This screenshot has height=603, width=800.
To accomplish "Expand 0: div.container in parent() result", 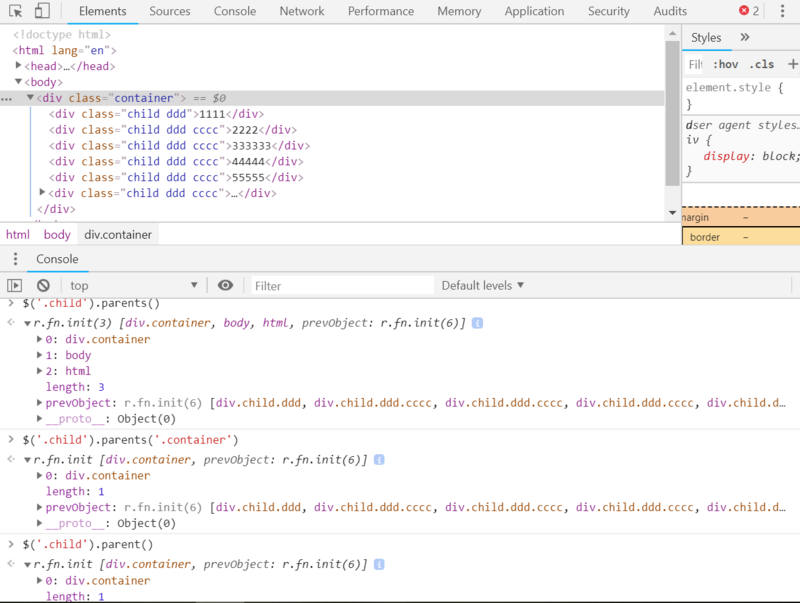I will coord(39,580).
